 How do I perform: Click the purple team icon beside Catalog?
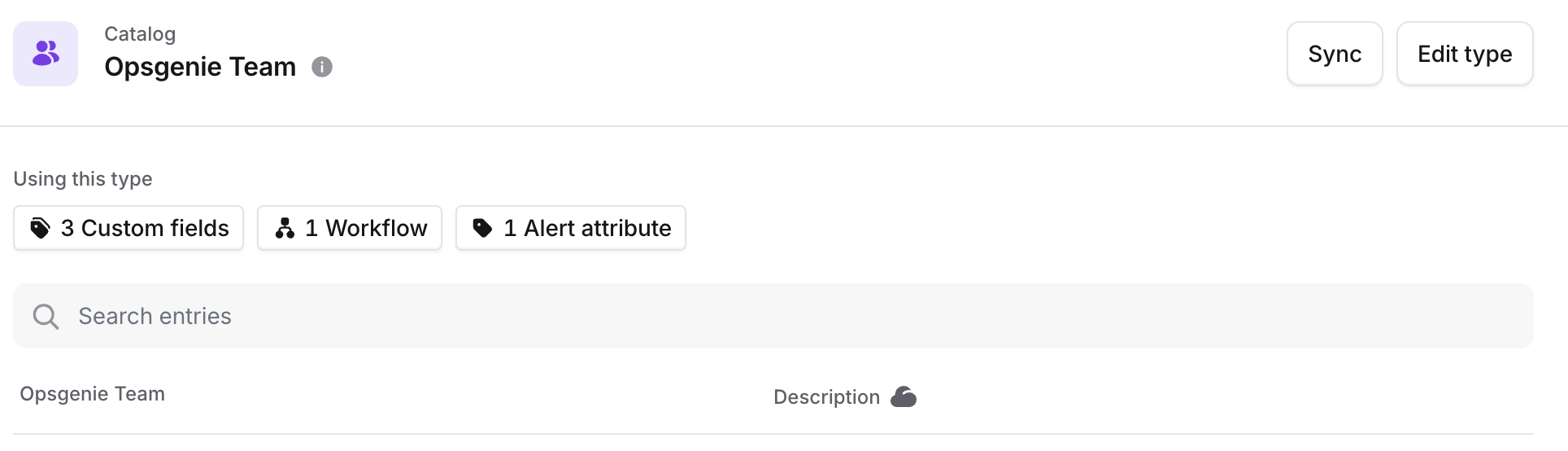pos(46,54)
